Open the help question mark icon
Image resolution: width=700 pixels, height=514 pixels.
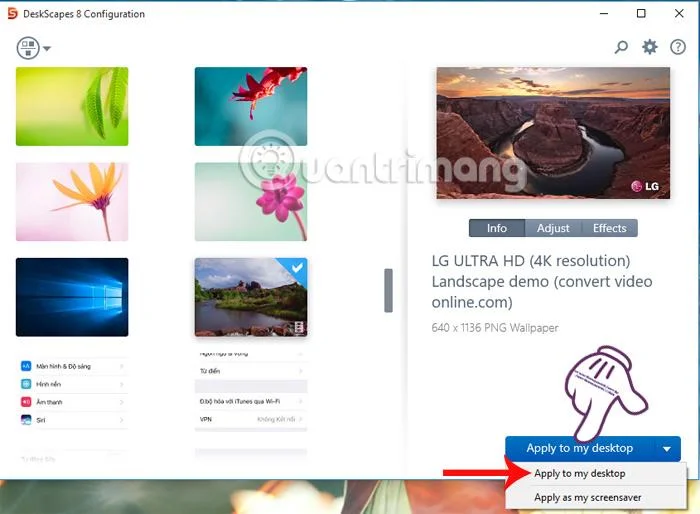678,46
